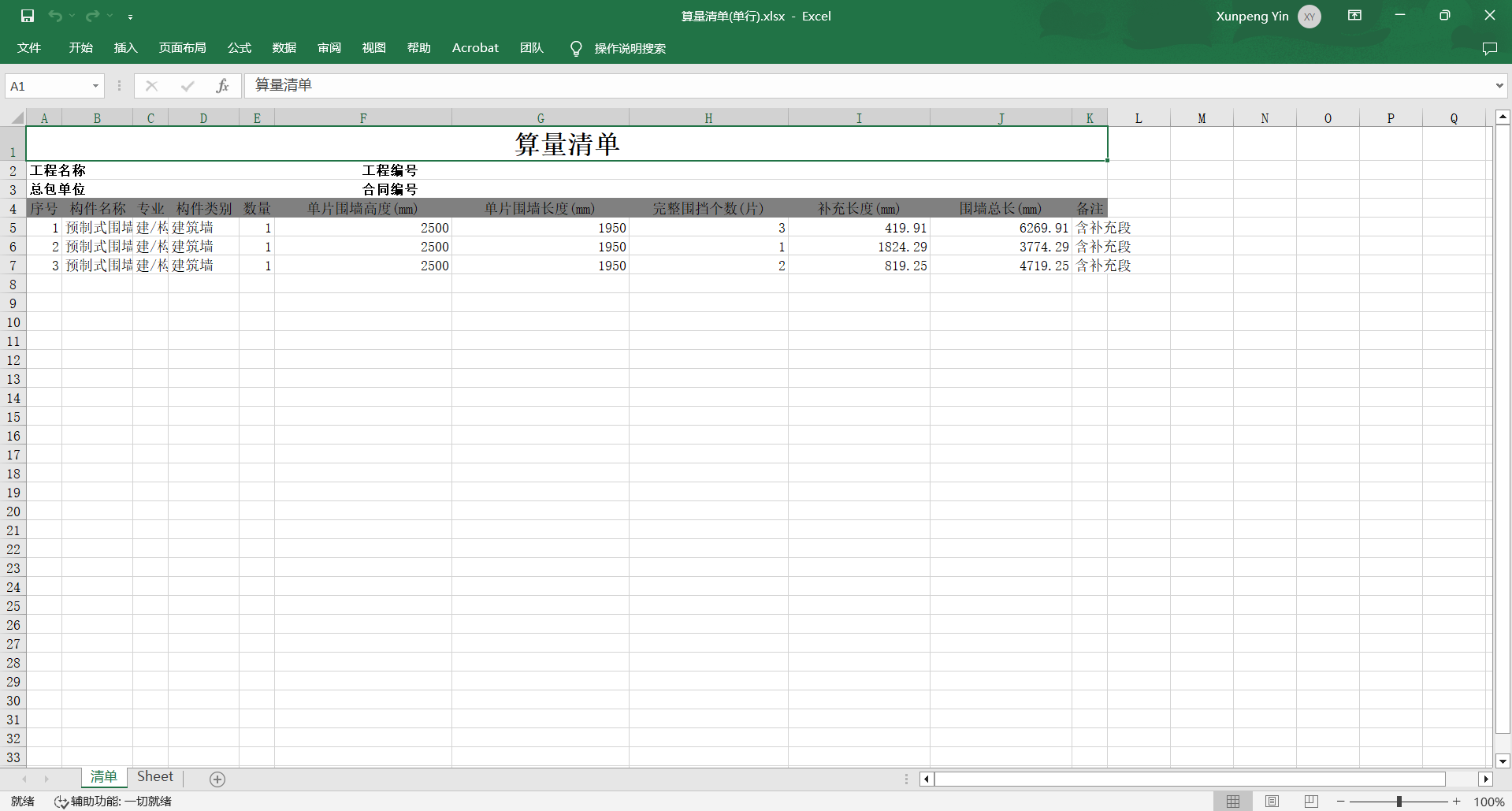Click the lightbulb Tell Me search icon

576,49
